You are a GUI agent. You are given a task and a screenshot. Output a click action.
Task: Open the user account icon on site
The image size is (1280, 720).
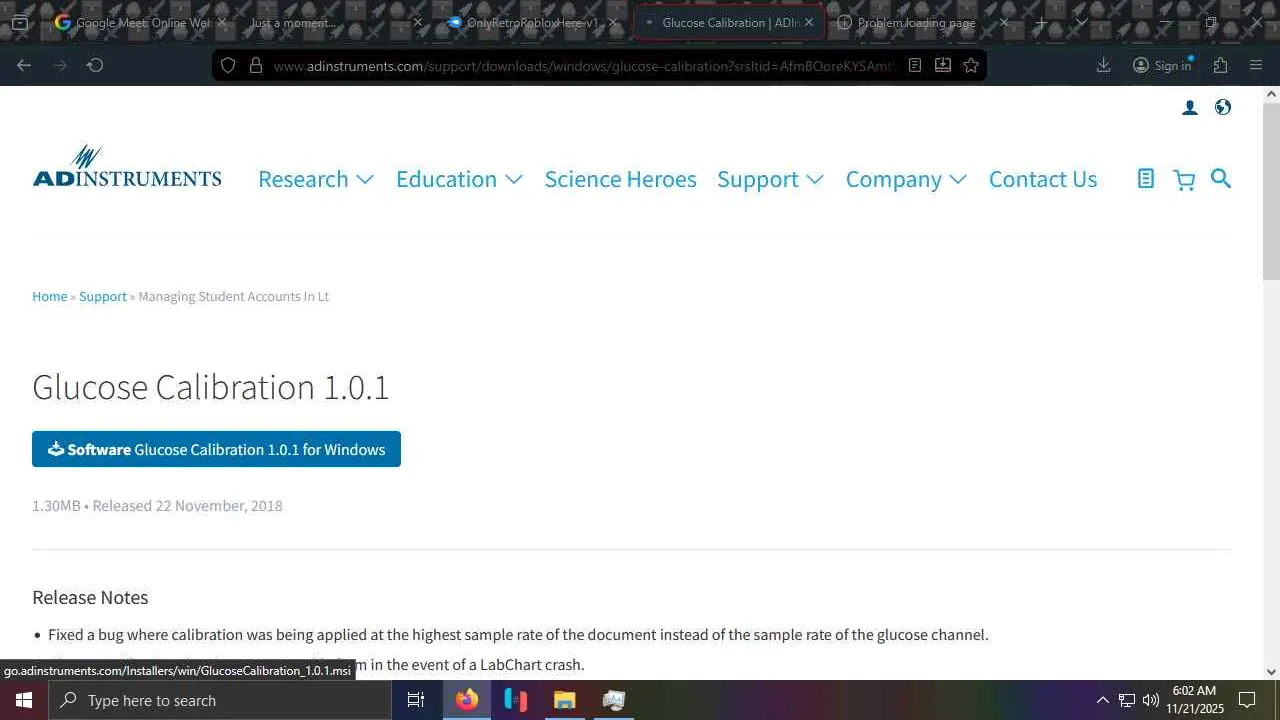pyautogui.click(x=1190, y=108)
